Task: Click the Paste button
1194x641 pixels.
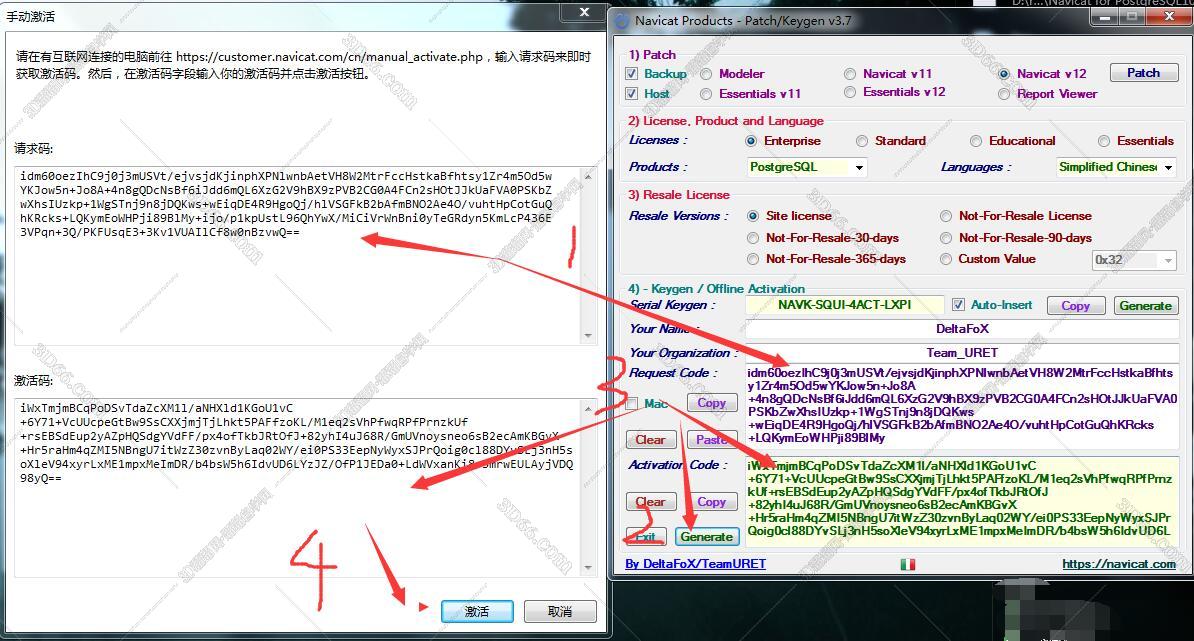Action: [x=711, y=439]
